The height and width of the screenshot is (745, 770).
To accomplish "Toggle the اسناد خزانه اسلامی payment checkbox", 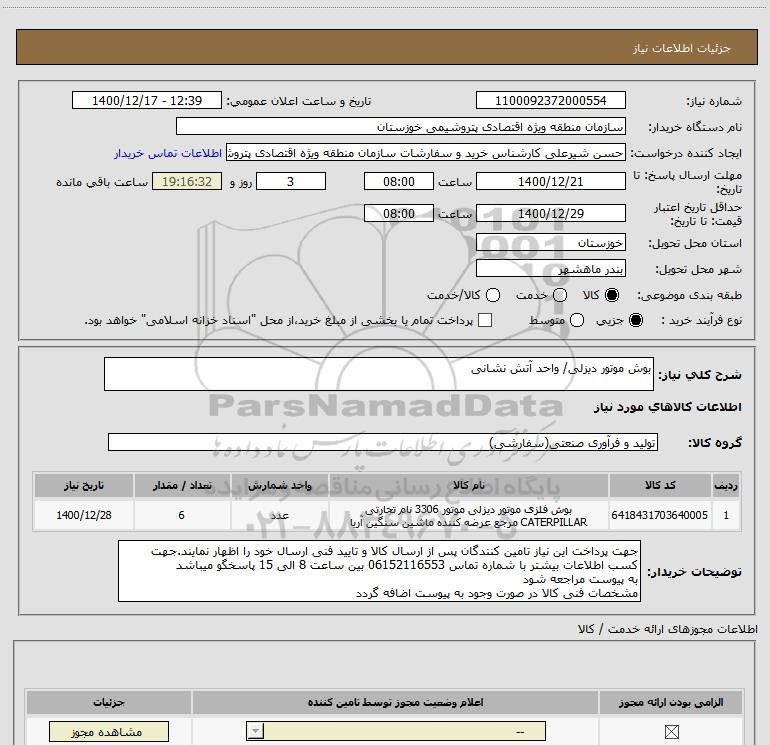I will 485,320.
